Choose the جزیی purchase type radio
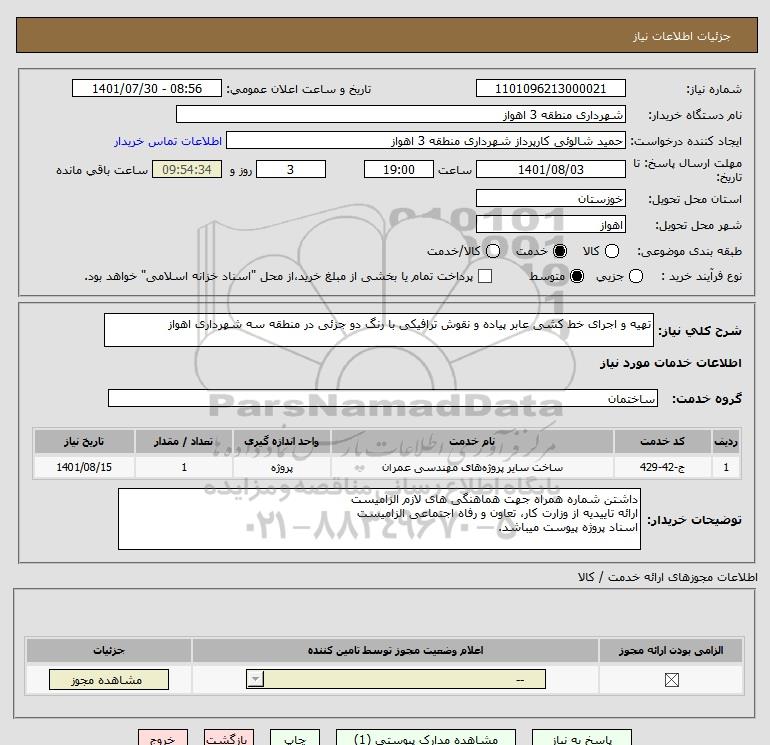770x745 pixels. [635, 276]
